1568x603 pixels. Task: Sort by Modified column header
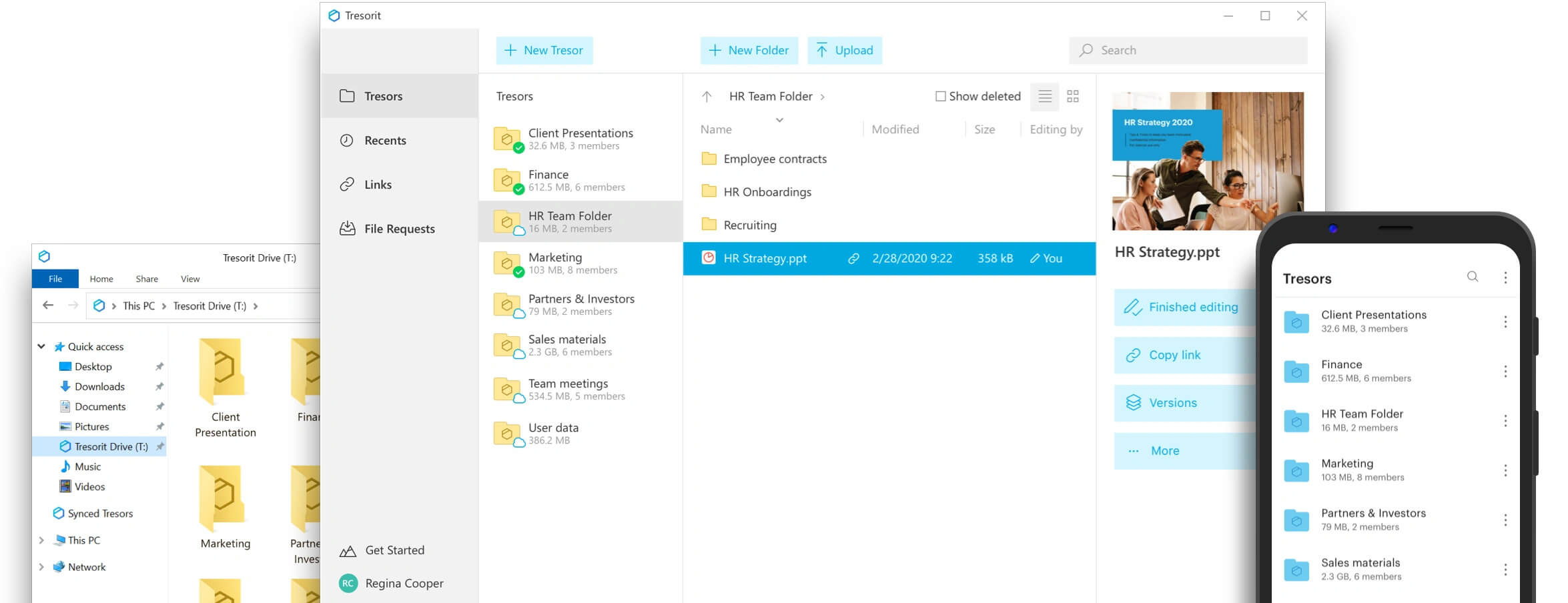[x=895, y=129]
